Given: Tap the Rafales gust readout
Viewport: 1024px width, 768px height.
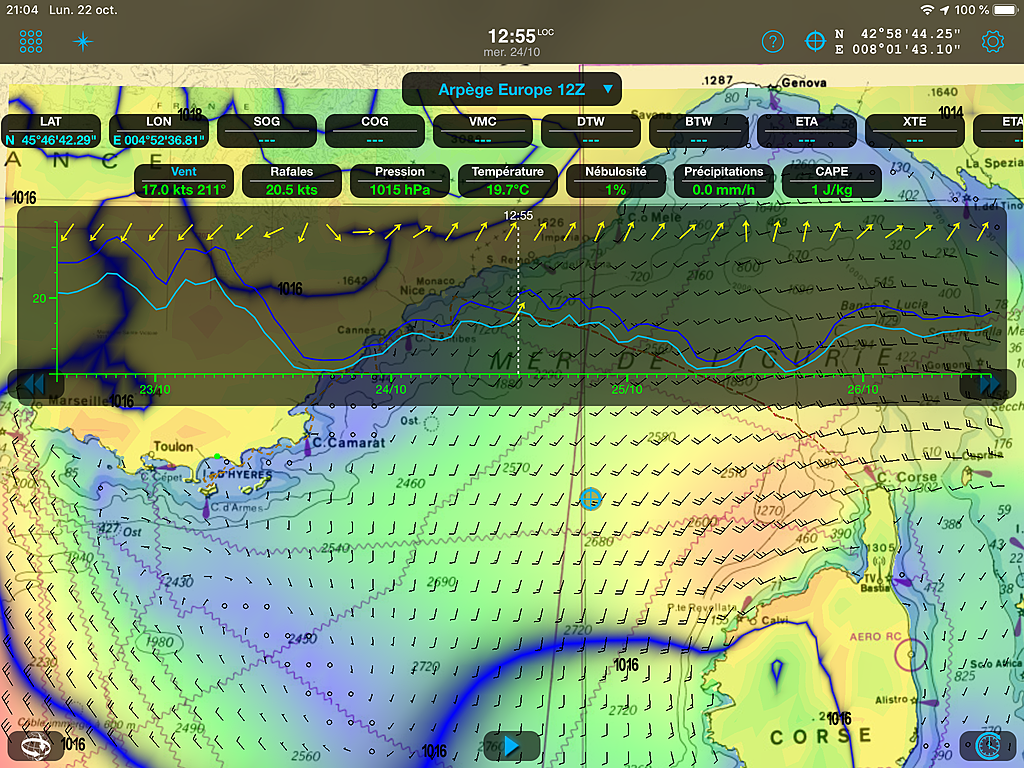Looking at the screenshot, I should (292, 181).
